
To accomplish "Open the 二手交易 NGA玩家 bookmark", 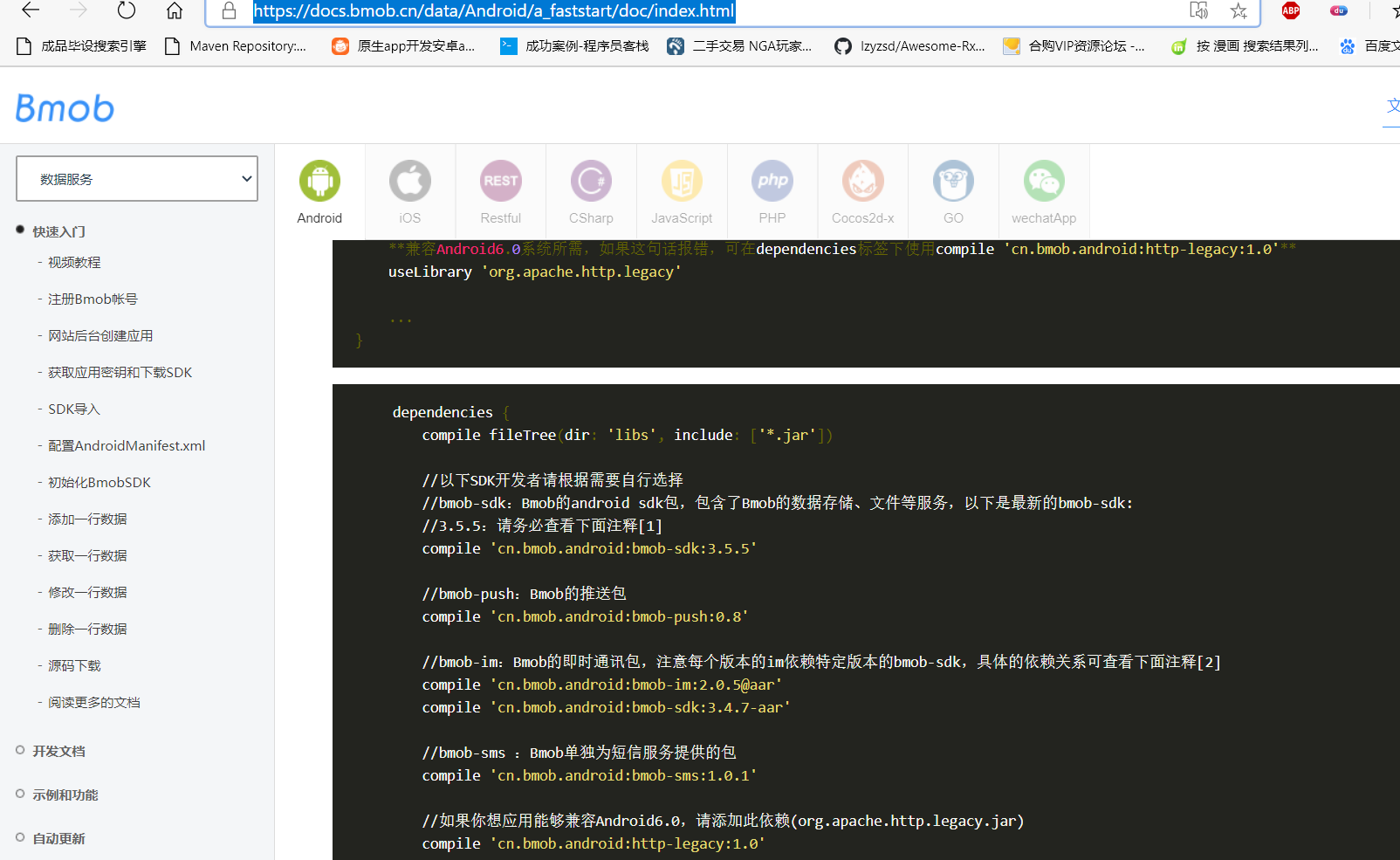I will pyautogui.click(x=739, y=46).
